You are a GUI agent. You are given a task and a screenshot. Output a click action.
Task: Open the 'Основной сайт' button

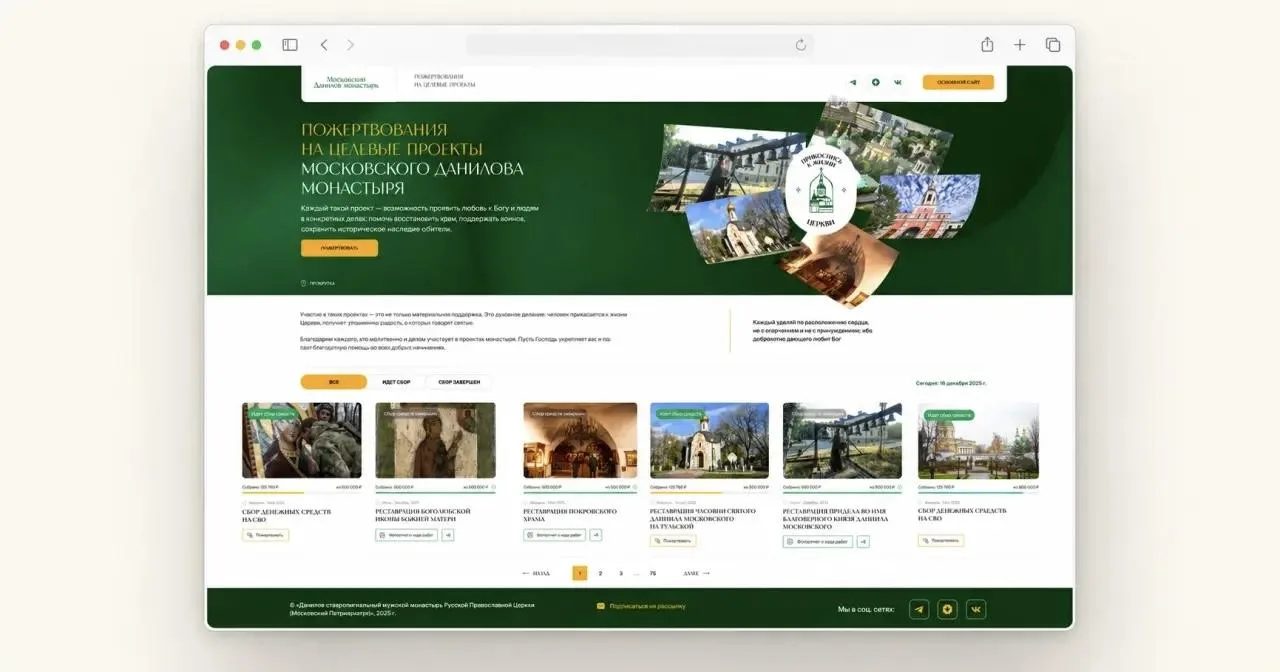point(958,82)
